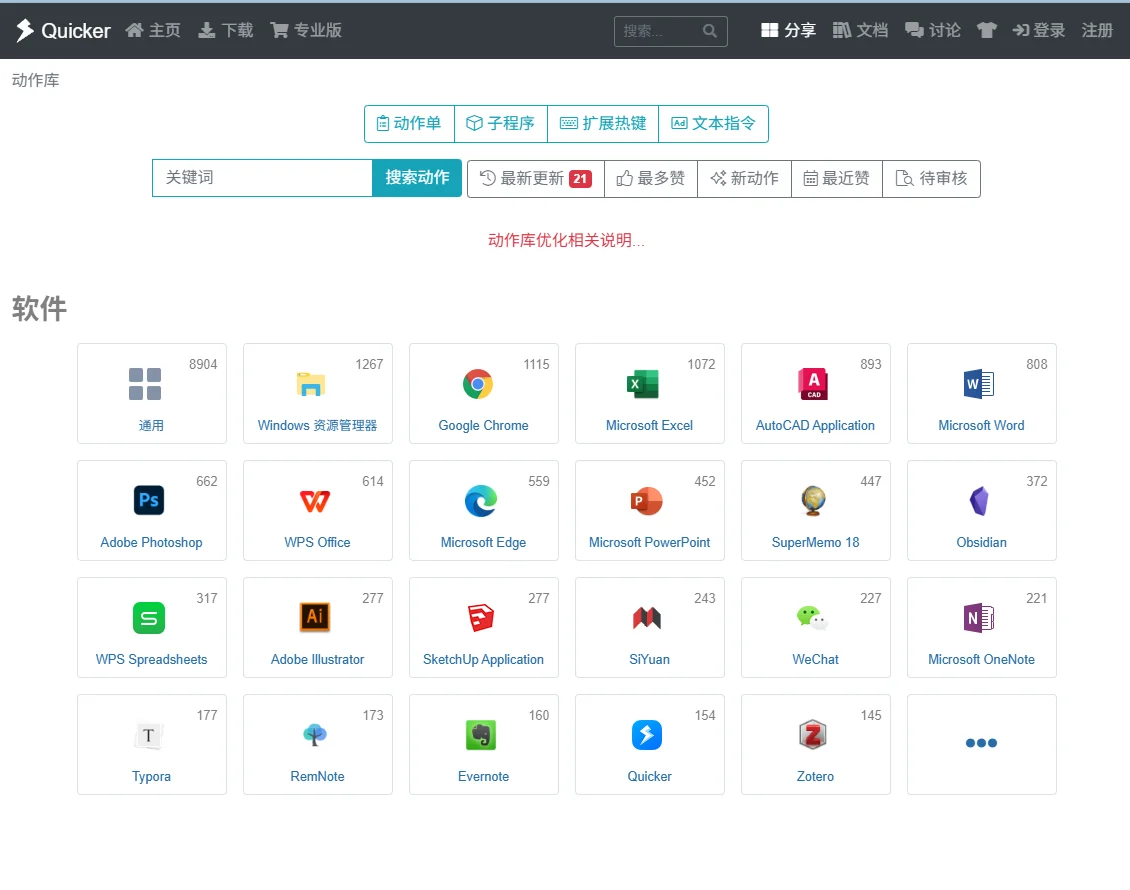Screen dimensions: 1130x890
Task: Go to 主页 in navbar
Action: 153,30
